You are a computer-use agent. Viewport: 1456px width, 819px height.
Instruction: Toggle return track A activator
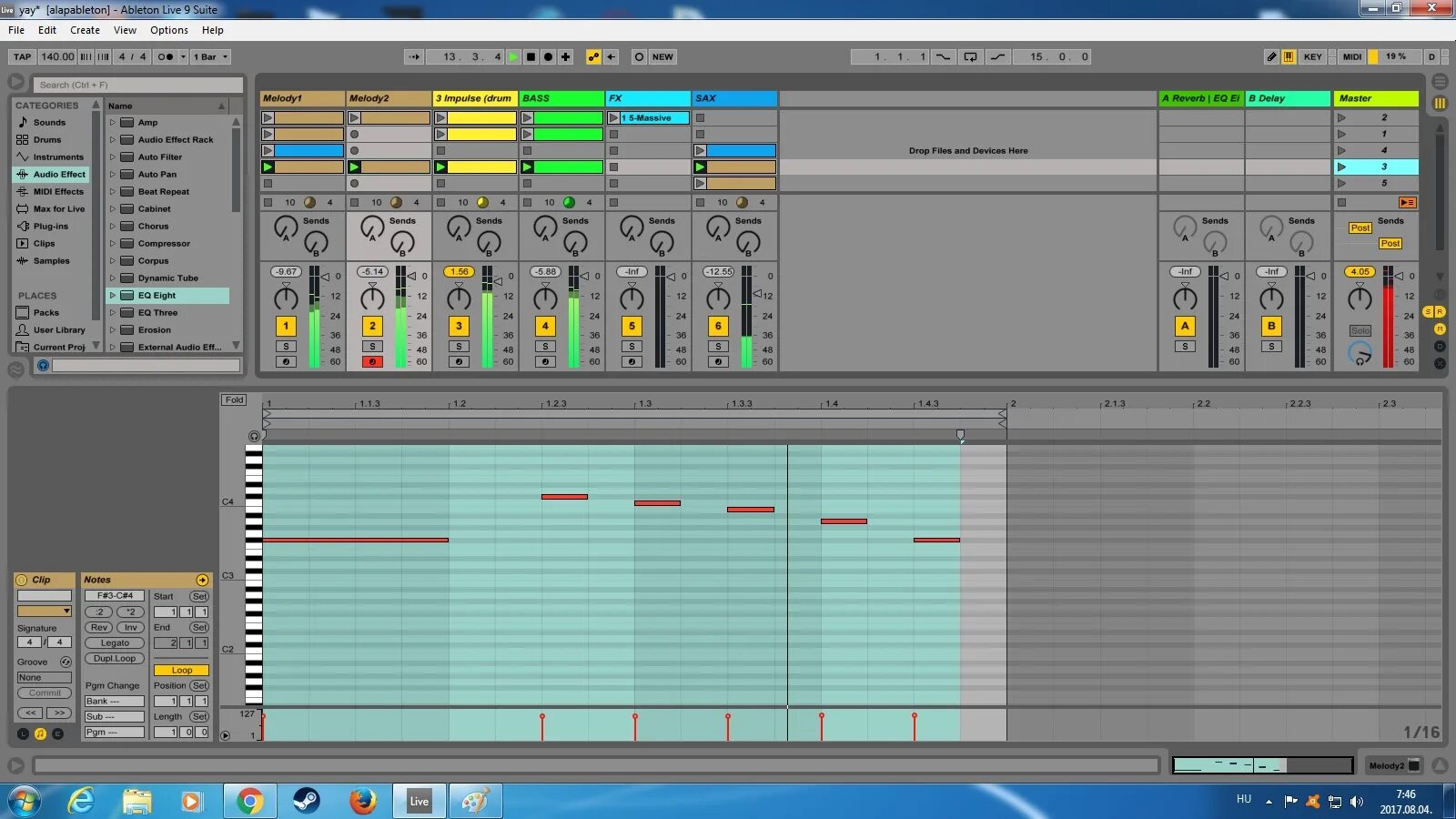1185,326
